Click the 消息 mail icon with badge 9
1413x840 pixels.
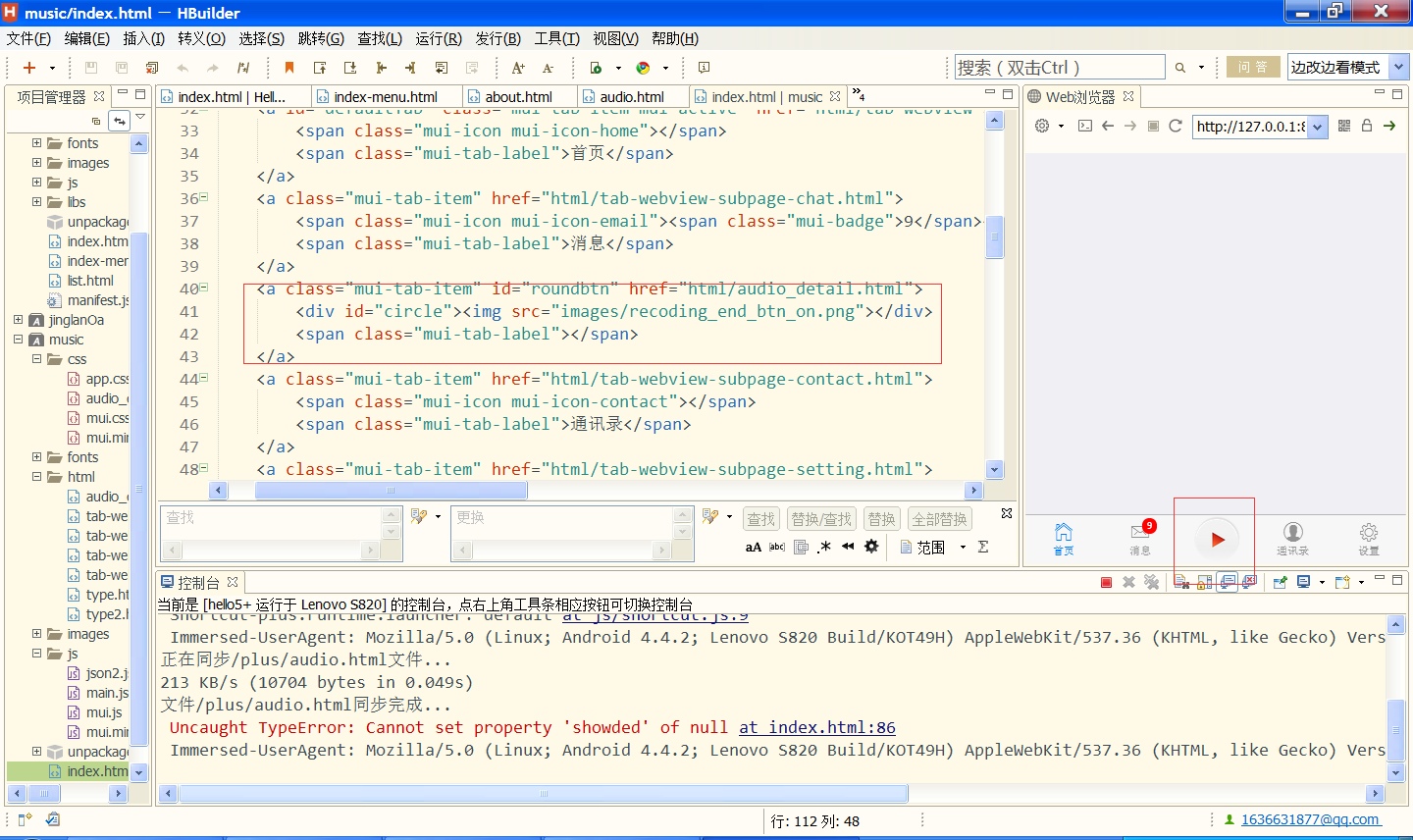(1140, 533)
